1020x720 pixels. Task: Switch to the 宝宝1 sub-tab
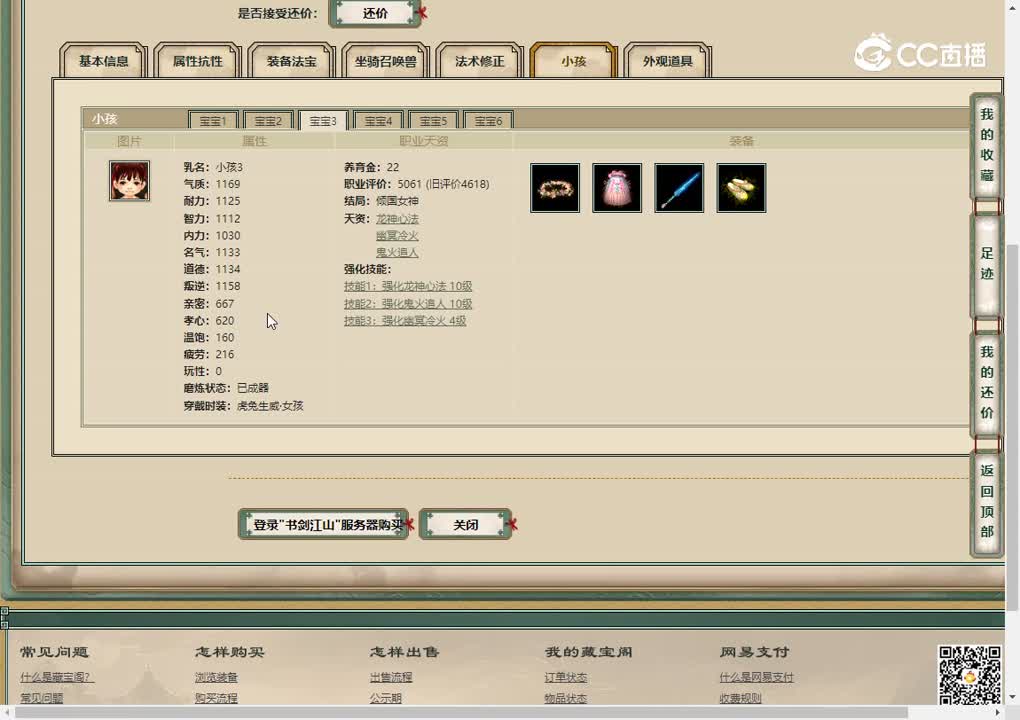point(213,120)
